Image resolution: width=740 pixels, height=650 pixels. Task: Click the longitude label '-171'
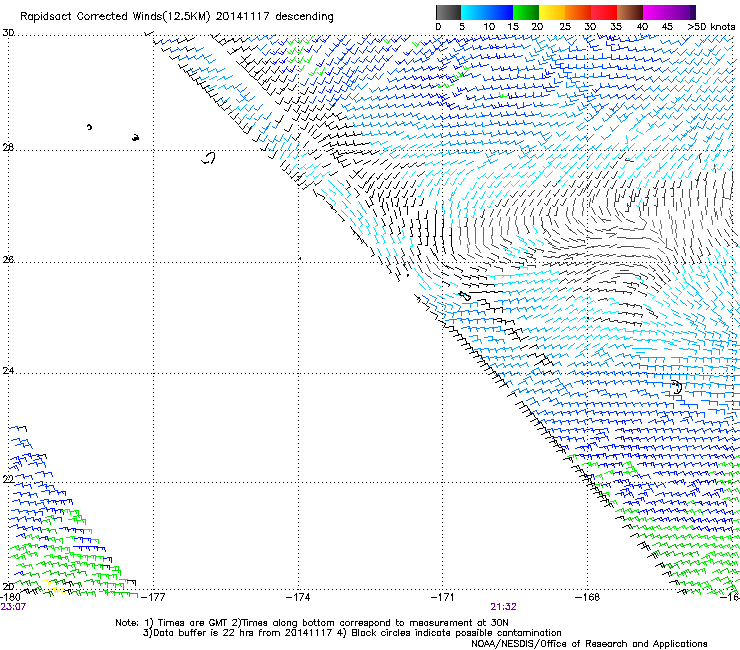click(x=443, y=597)
